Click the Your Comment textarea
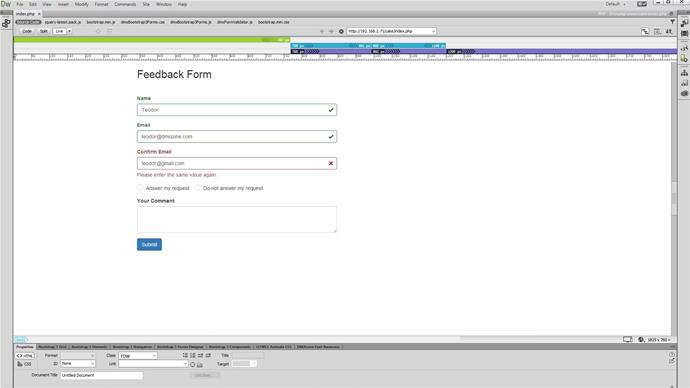690x388 pixels. [237, 220]
